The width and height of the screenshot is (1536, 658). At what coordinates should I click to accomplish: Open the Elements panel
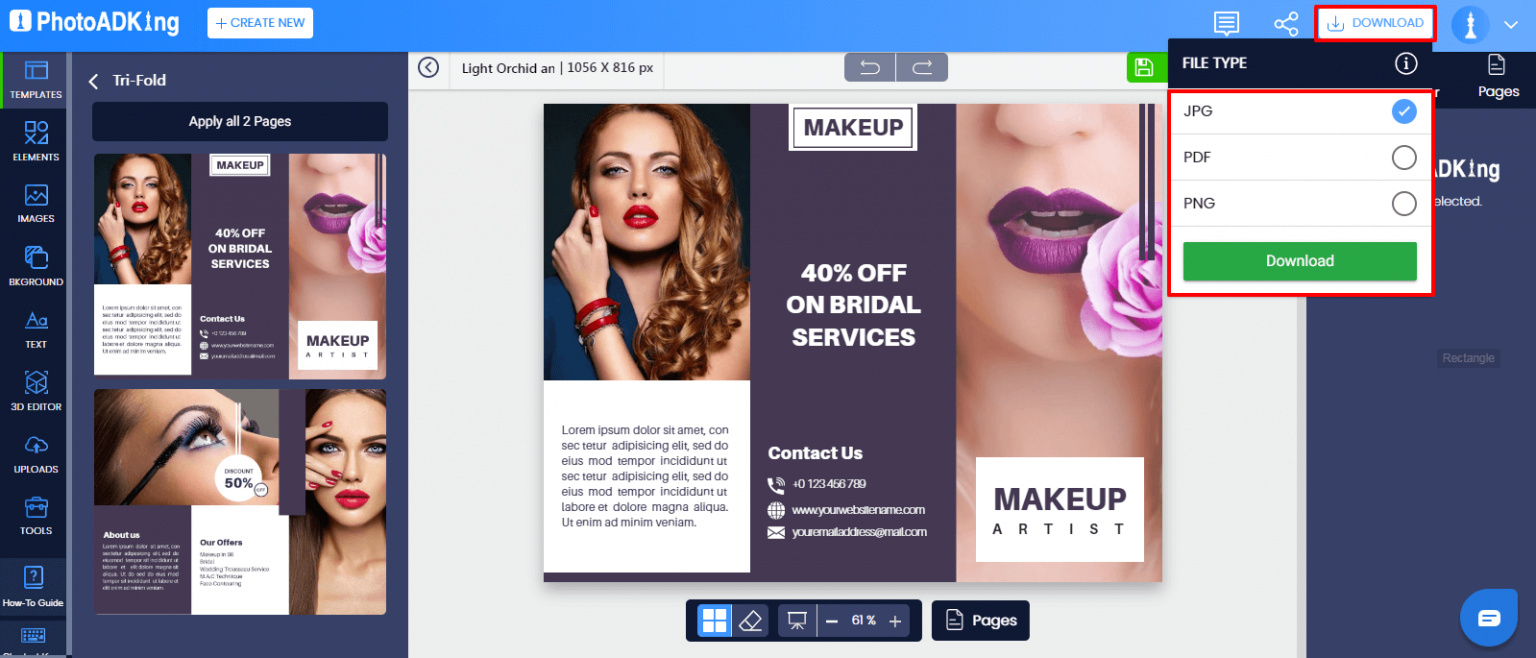coord(34,143)
